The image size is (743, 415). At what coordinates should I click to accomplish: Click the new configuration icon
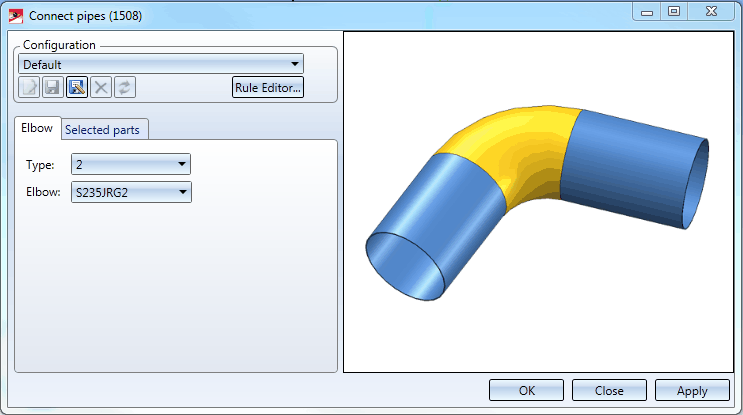(x=29, y=88)
